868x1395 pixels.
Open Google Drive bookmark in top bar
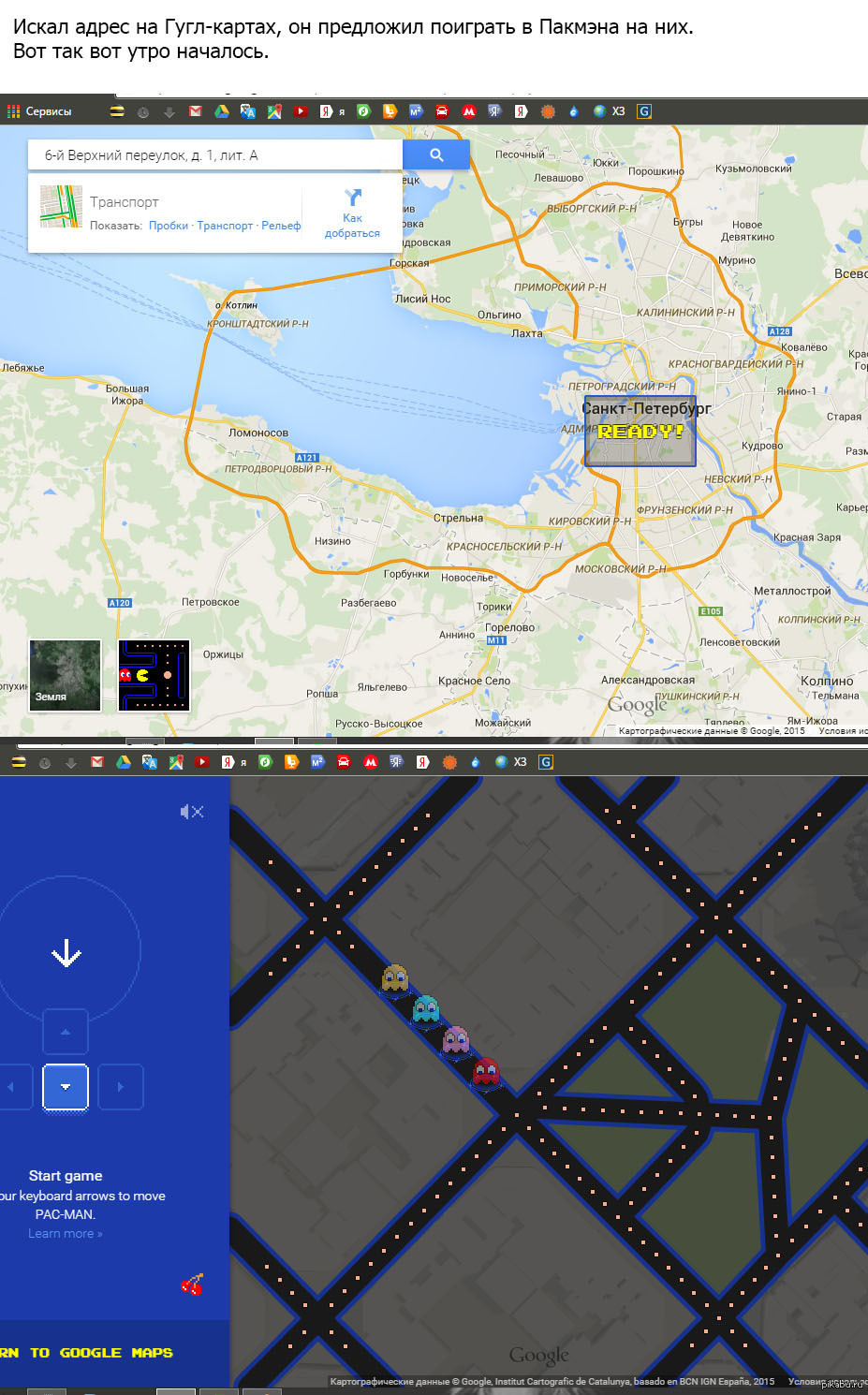(x=222, y=111)
